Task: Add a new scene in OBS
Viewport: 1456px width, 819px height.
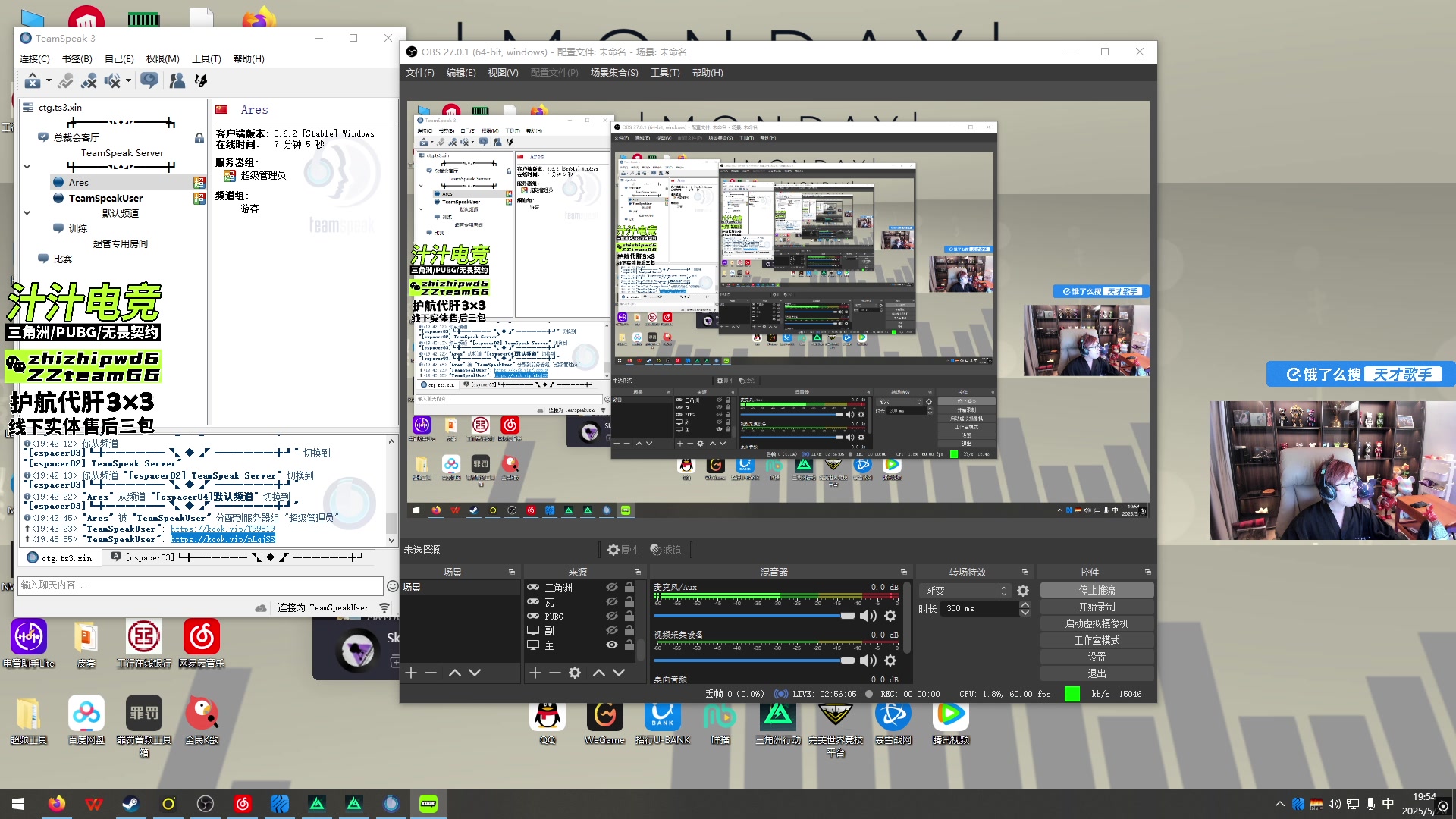Action: point(411,673)
